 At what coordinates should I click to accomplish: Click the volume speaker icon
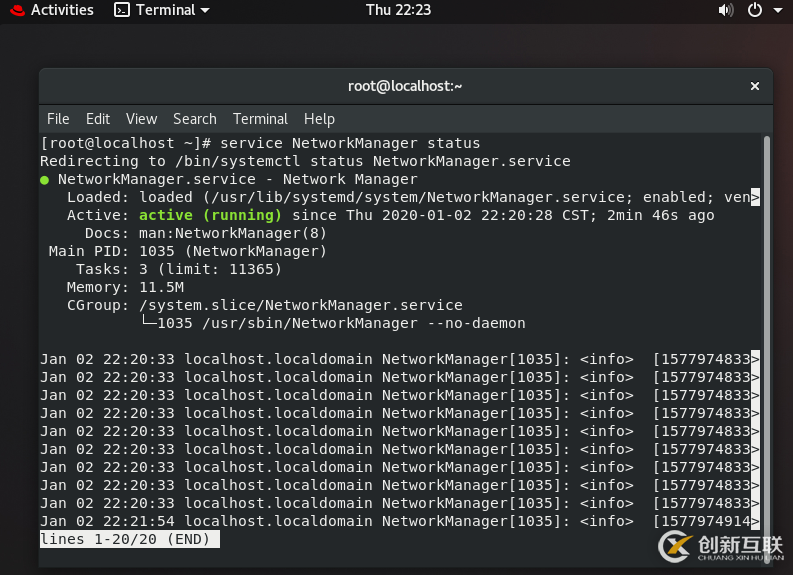click(726, 10)
